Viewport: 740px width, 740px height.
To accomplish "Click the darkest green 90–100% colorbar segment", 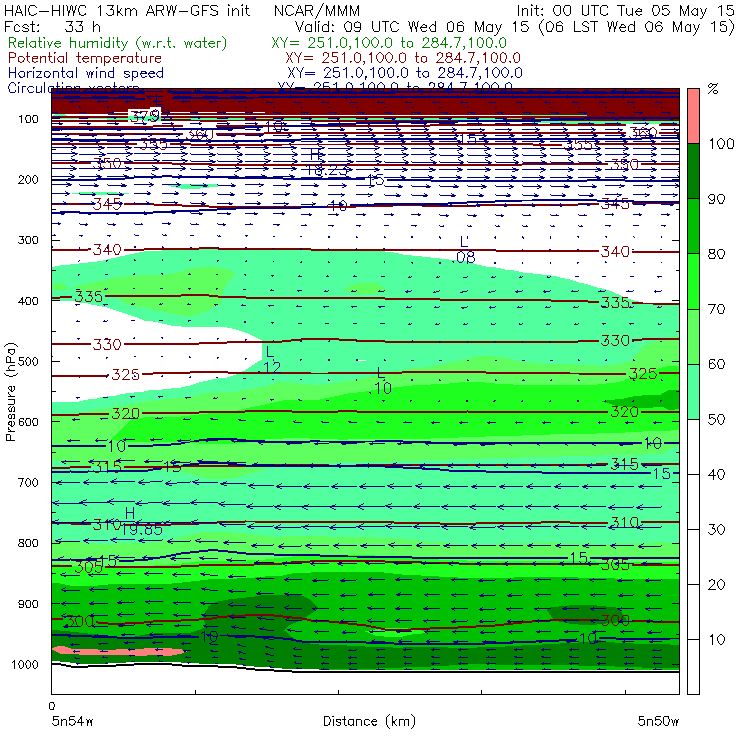I will [x=693, y=171].
